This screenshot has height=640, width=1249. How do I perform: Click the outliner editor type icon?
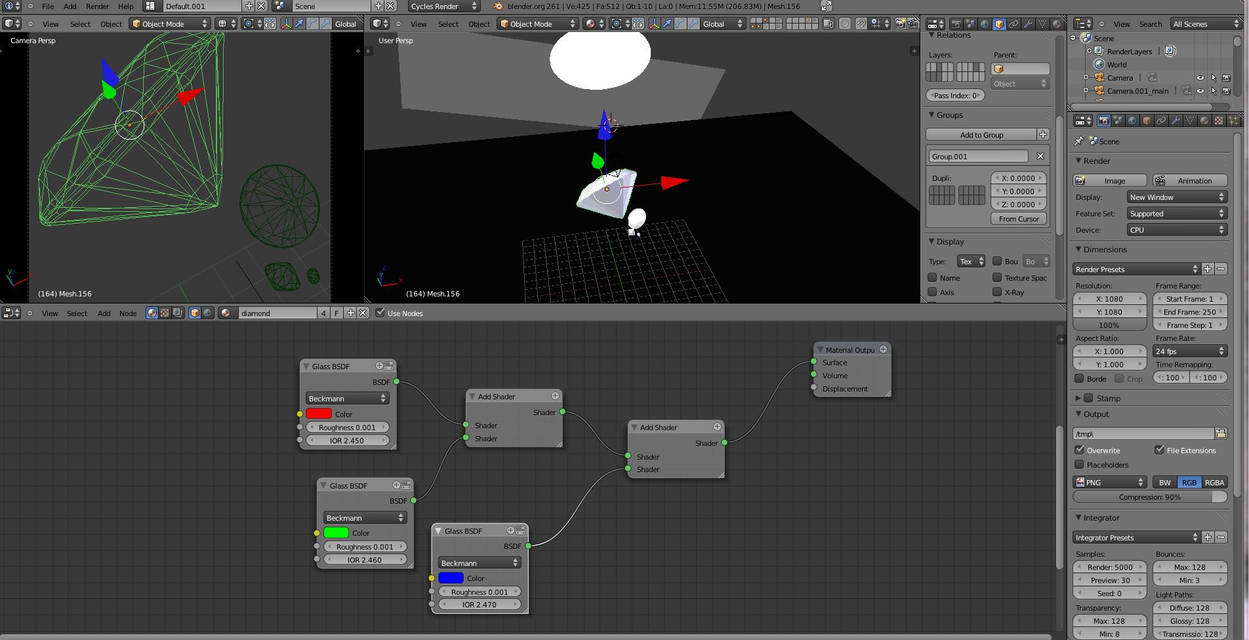[1083, 24]
